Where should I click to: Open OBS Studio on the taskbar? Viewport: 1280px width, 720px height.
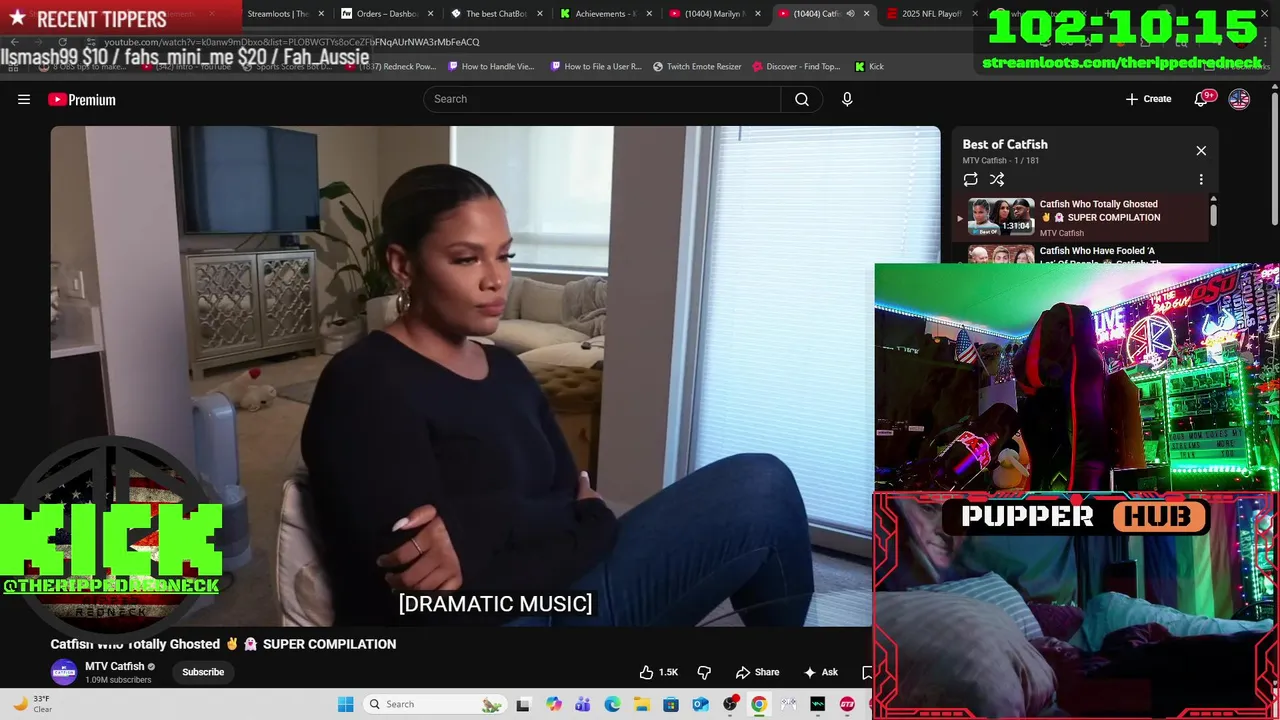[x=730, y=704]
